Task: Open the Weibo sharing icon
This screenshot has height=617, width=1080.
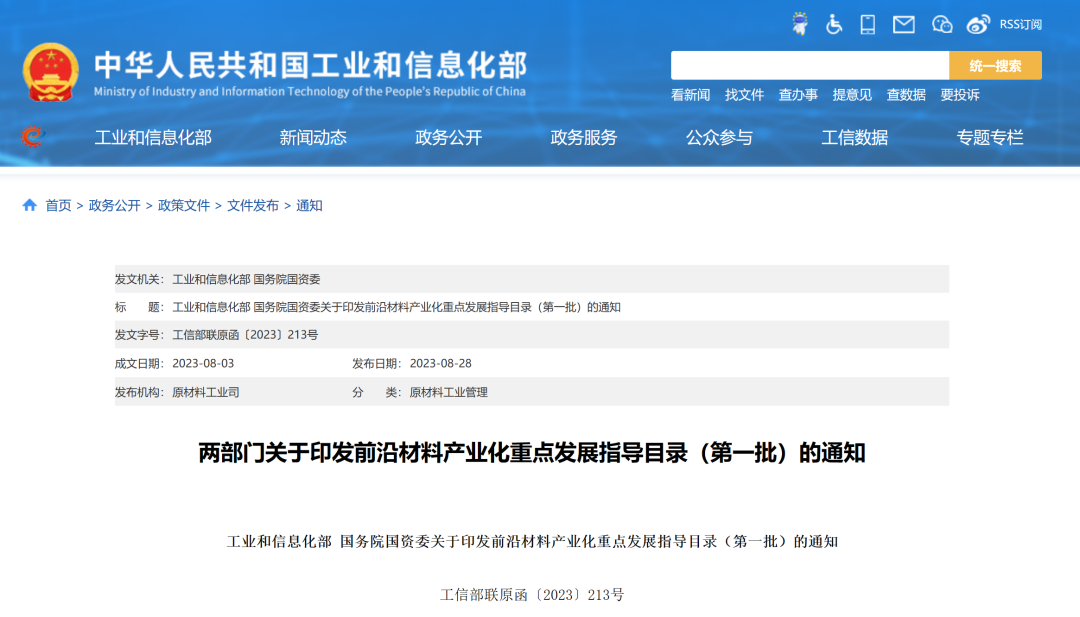Action: click(x=977, y=24)
